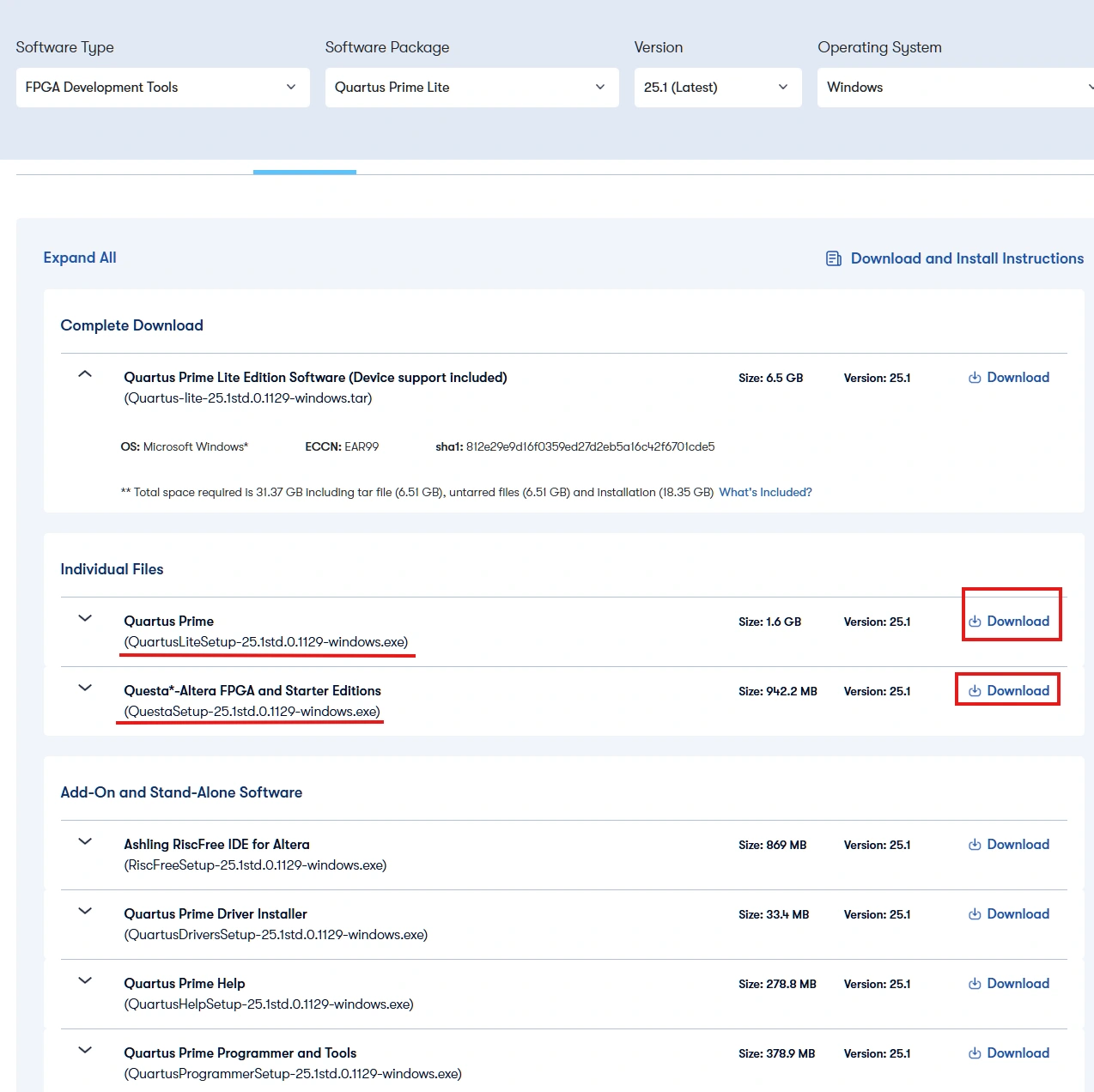The width and height of the screenshot is (1094, 1092).
Task: Collapse the Quartus Prime Lite Edition Software details
Action: point(85,374)
